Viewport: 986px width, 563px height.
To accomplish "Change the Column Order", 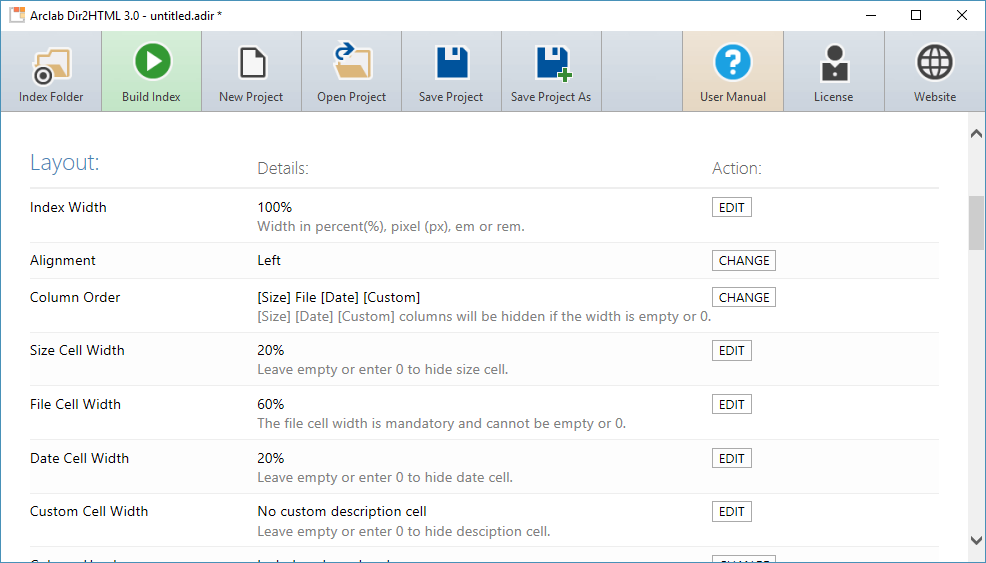I will pos(744,298).
